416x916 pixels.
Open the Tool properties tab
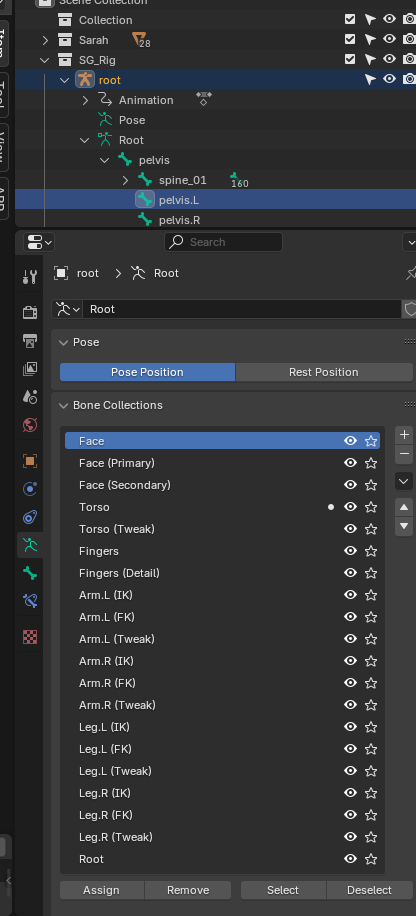(x=30, y=277)
